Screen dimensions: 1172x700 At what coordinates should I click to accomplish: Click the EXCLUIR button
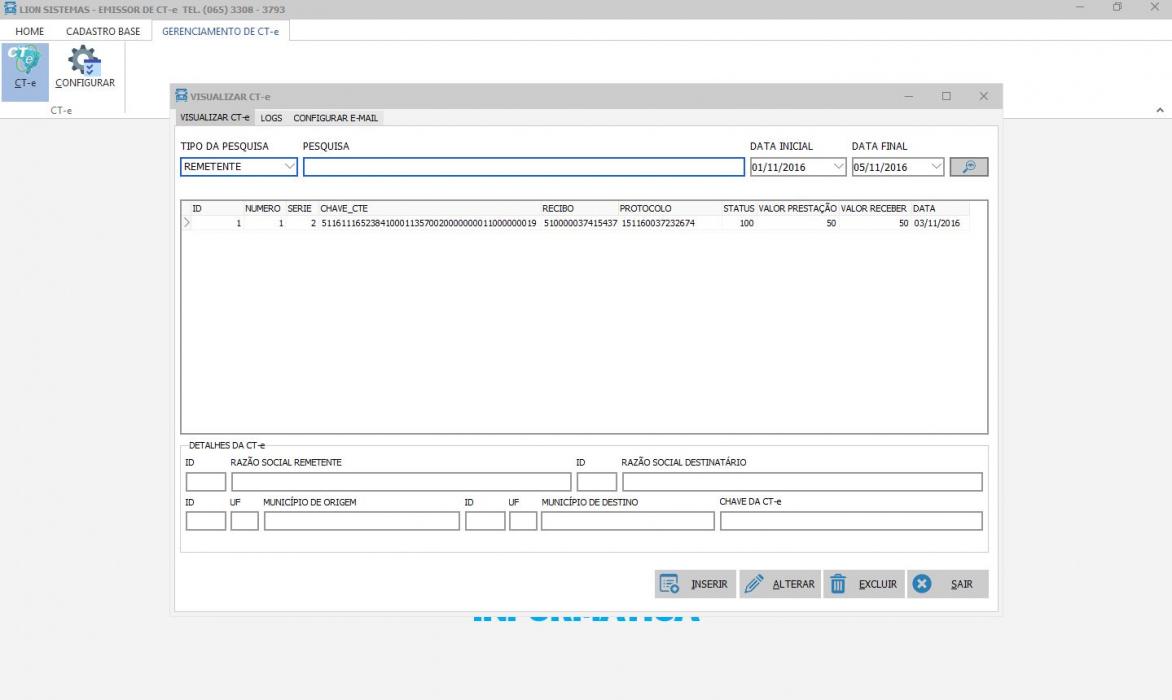tap(864, 584)
